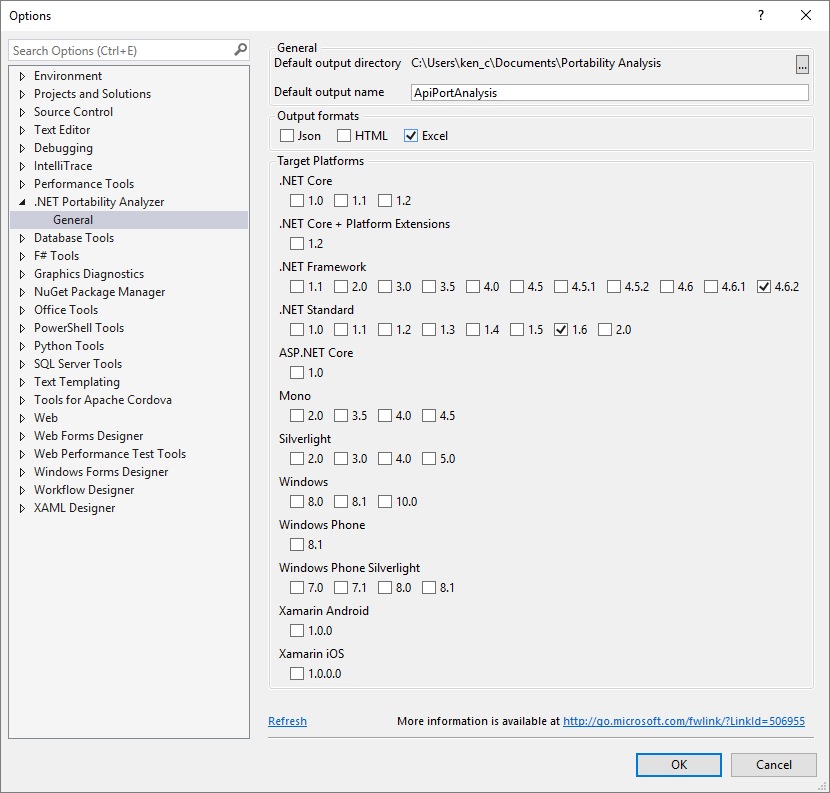This screenshot has height=793, width=830.
Task: Select the Text Editor category
Action: (62, 130)
